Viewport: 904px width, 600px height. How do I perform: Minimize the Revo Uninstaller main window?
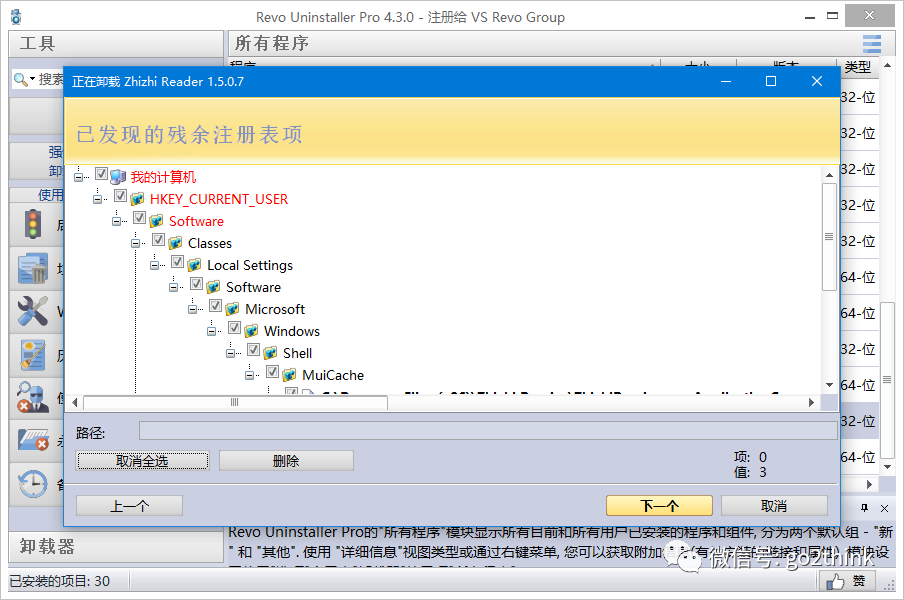tap(810, 17)
